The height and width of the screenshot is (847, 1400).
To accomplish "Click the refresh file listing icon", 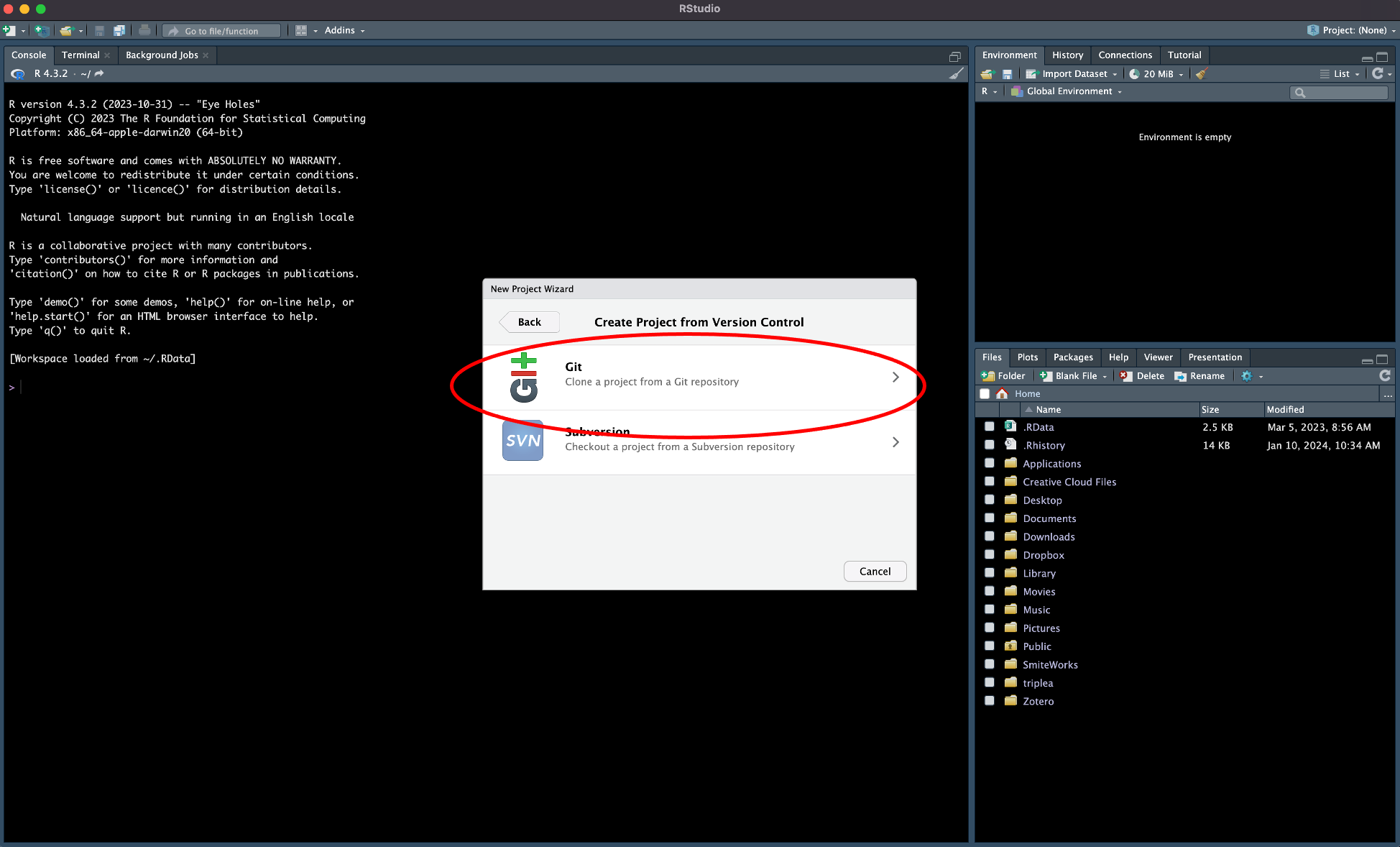I will click(1384, 375).
